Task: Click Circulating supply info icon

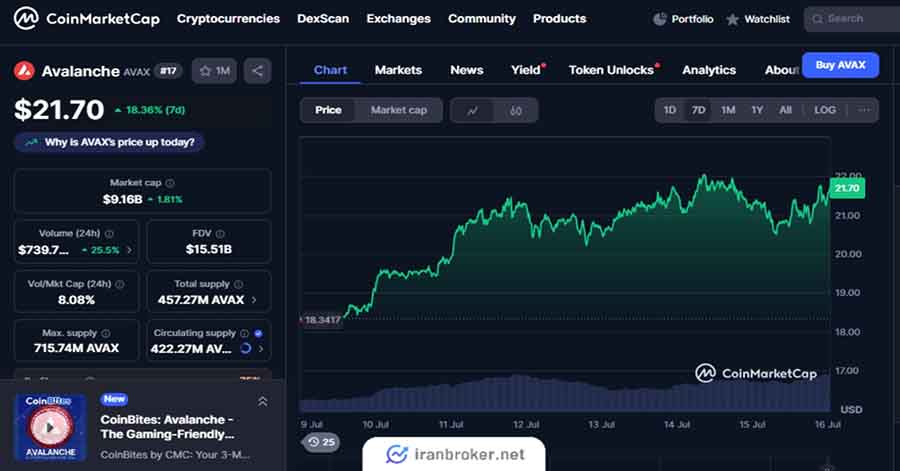Action: coord(245,333)
